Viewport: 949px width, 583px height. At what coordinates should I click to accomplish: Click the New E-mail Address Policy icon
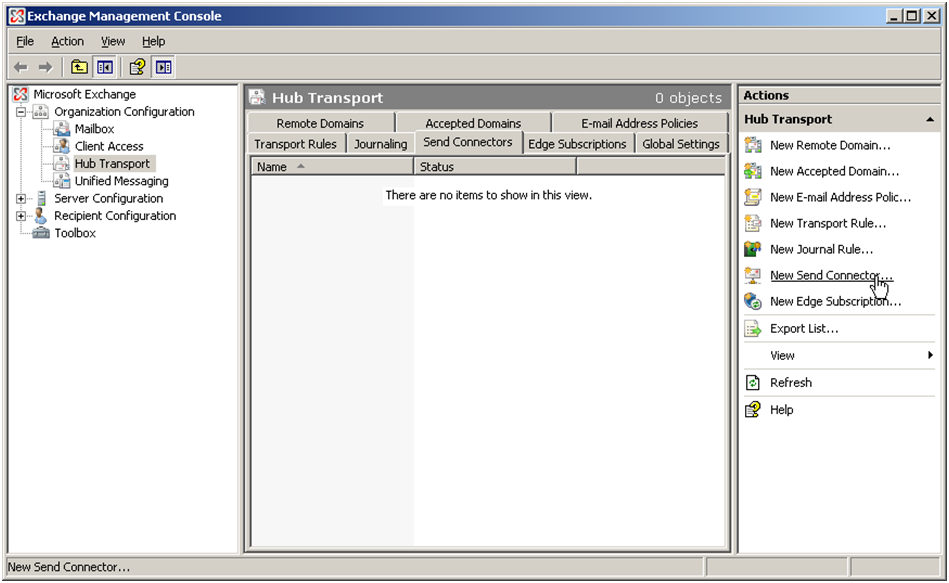752,197
